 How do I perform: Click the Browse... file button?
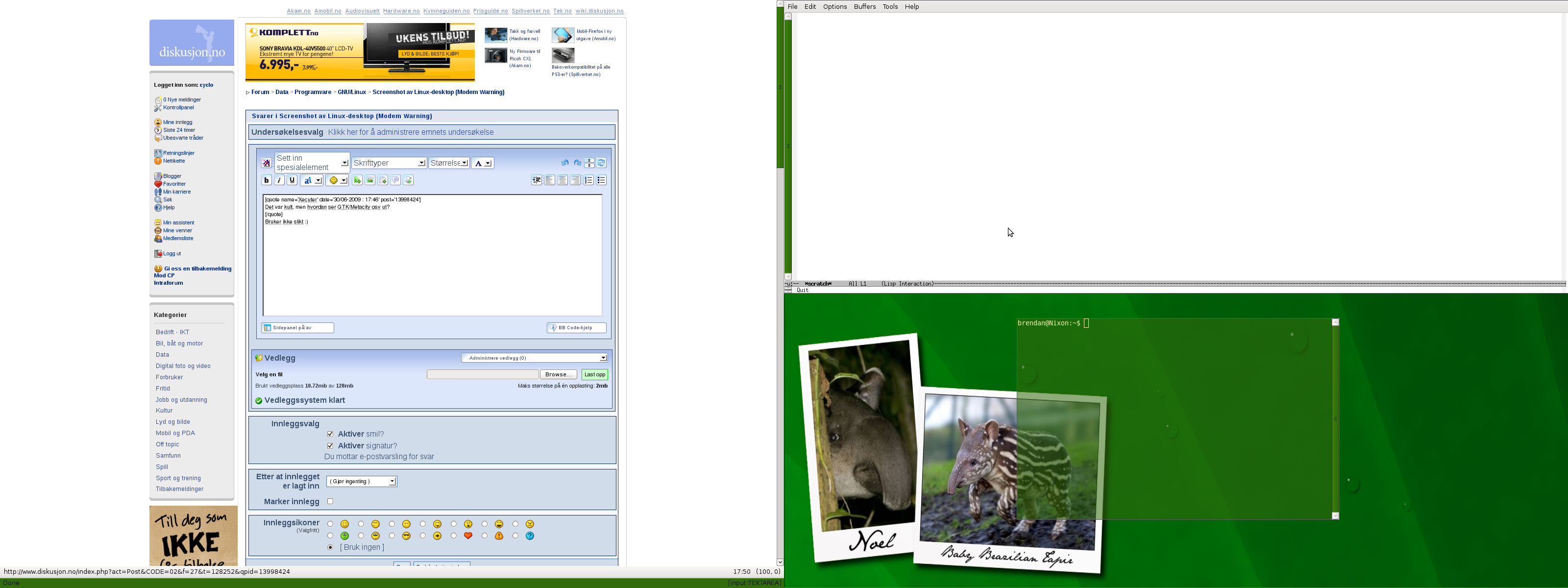(558, 374)
